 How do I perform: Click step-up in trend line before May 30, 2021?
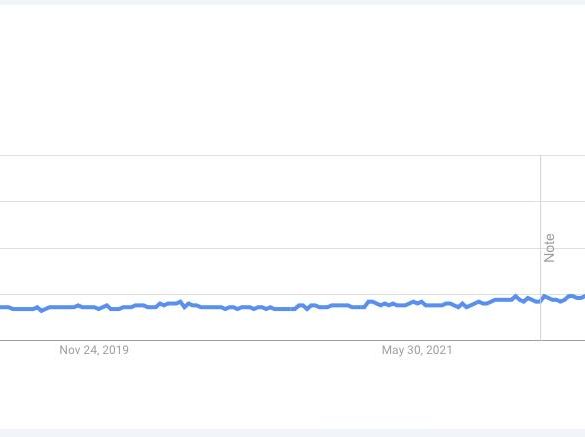(x=367, y=304)
